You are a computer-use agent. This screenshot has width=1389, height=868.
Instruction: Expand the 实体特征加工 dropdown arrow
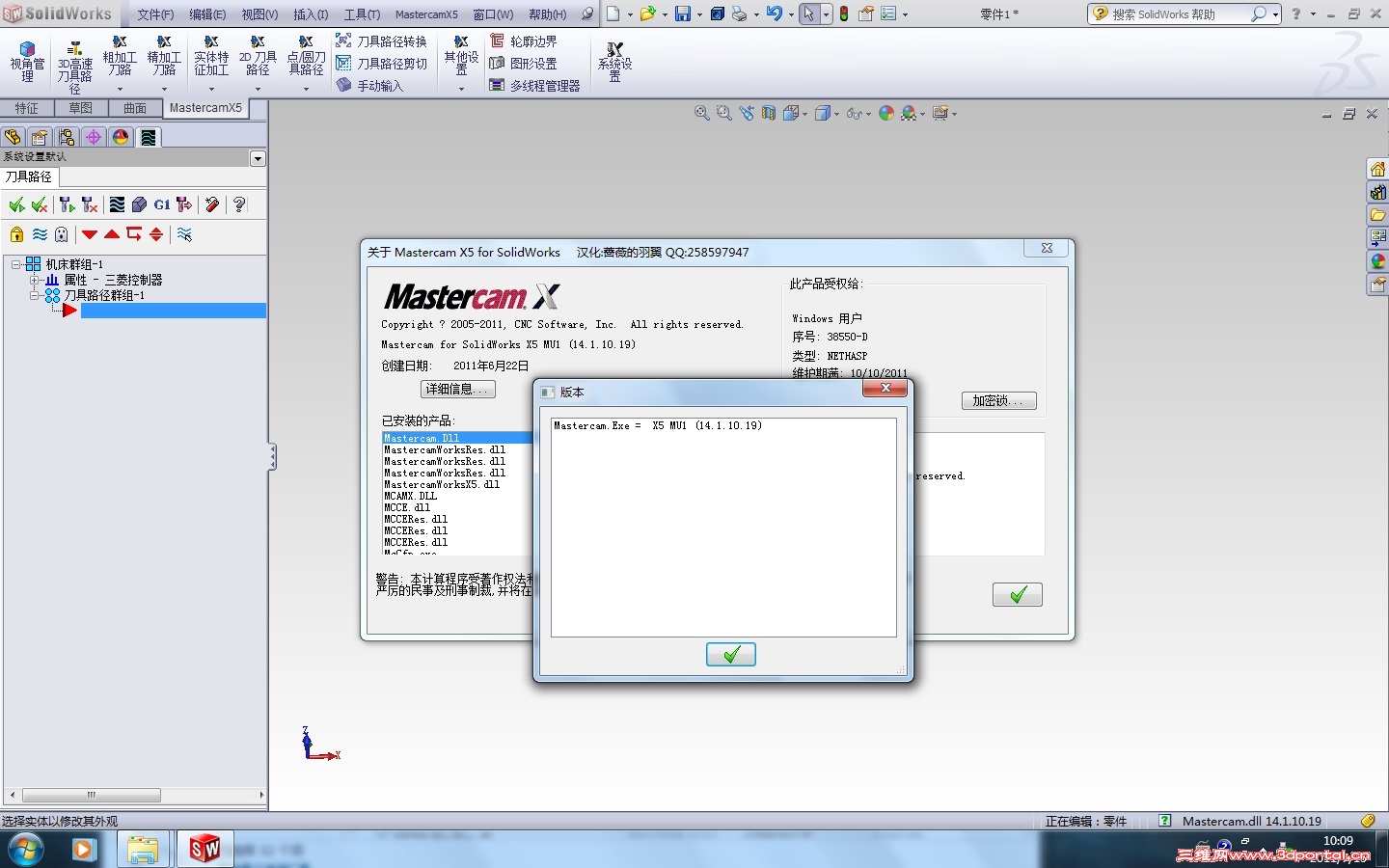click(211, 89)
